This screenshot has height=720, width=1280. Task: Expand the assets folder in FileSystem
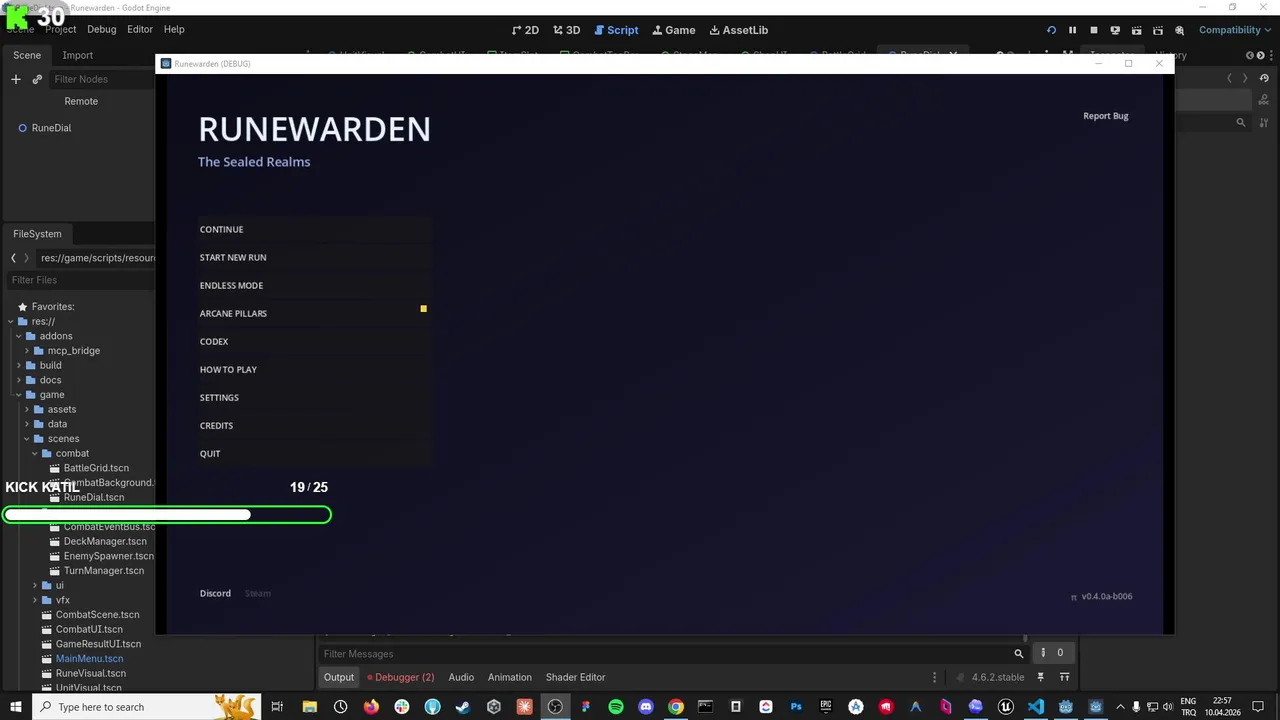pyautogui.click(x=27, y=409)
